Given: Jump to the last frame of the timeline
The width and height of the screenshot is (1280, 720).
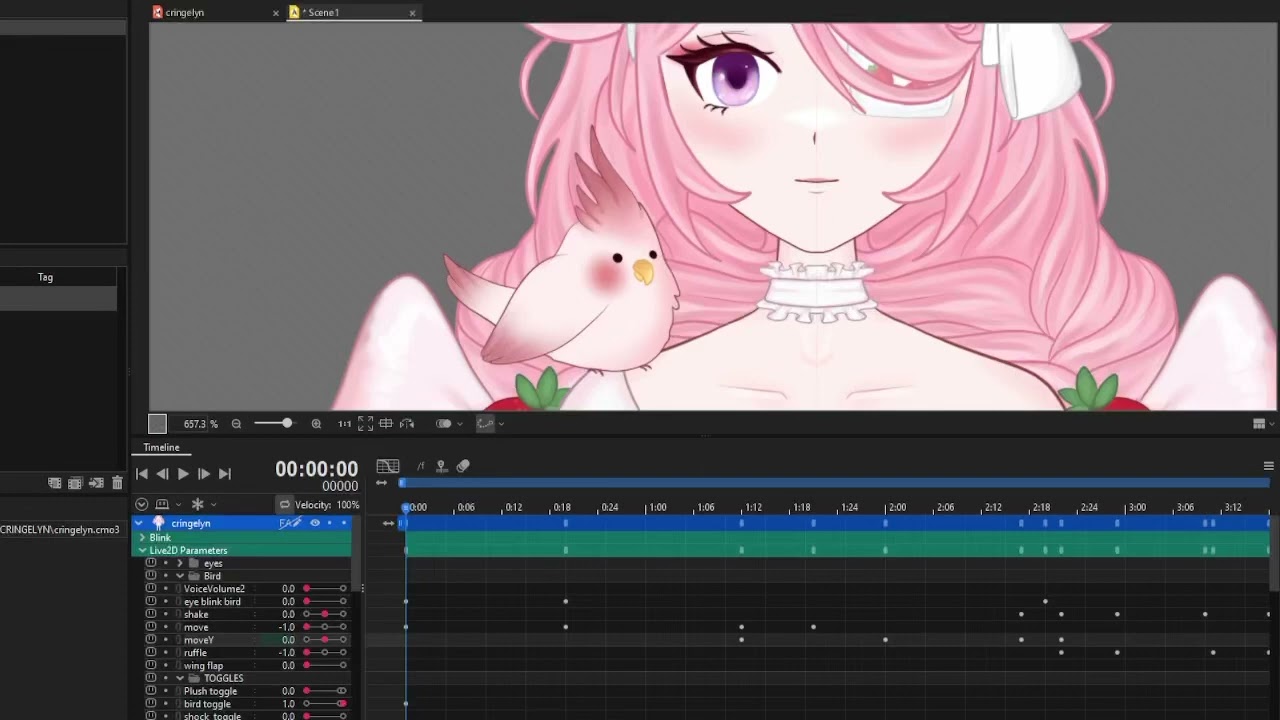Looking at the screenshot, I should [225, 474].
